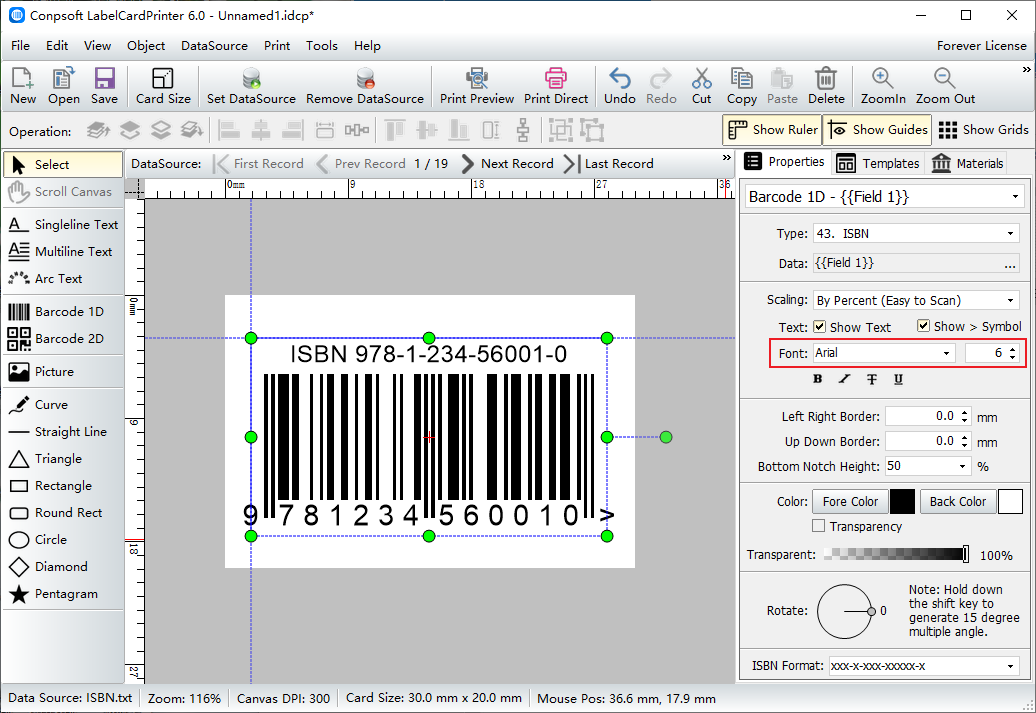Select the Diamond shape tool
This screenshot has height=713, width=1036.
click(x=63, y=567)
